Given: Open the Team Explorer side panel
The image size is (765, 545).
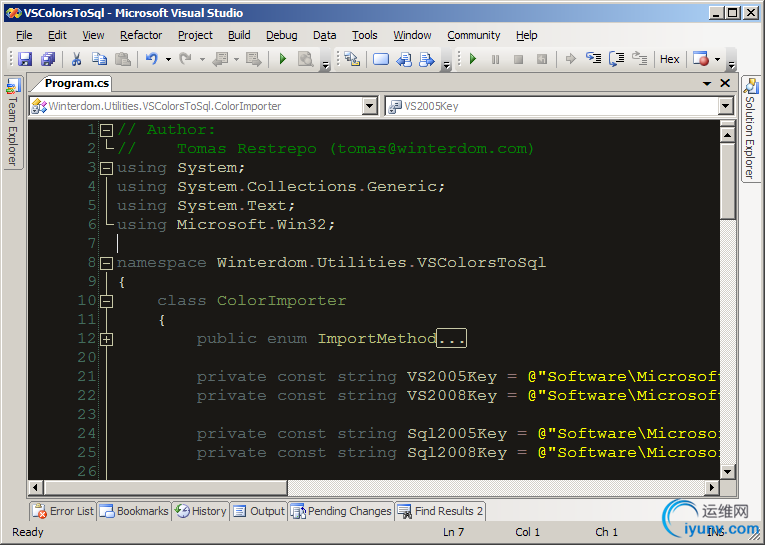Looking at the screenshot, I should click(x=12, y=123).
